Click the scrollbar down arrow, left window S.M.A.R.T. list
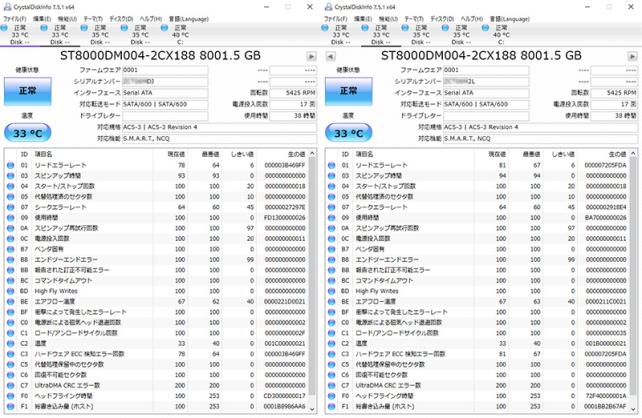This screenshot has width=642, height=418. click(312, 409)
